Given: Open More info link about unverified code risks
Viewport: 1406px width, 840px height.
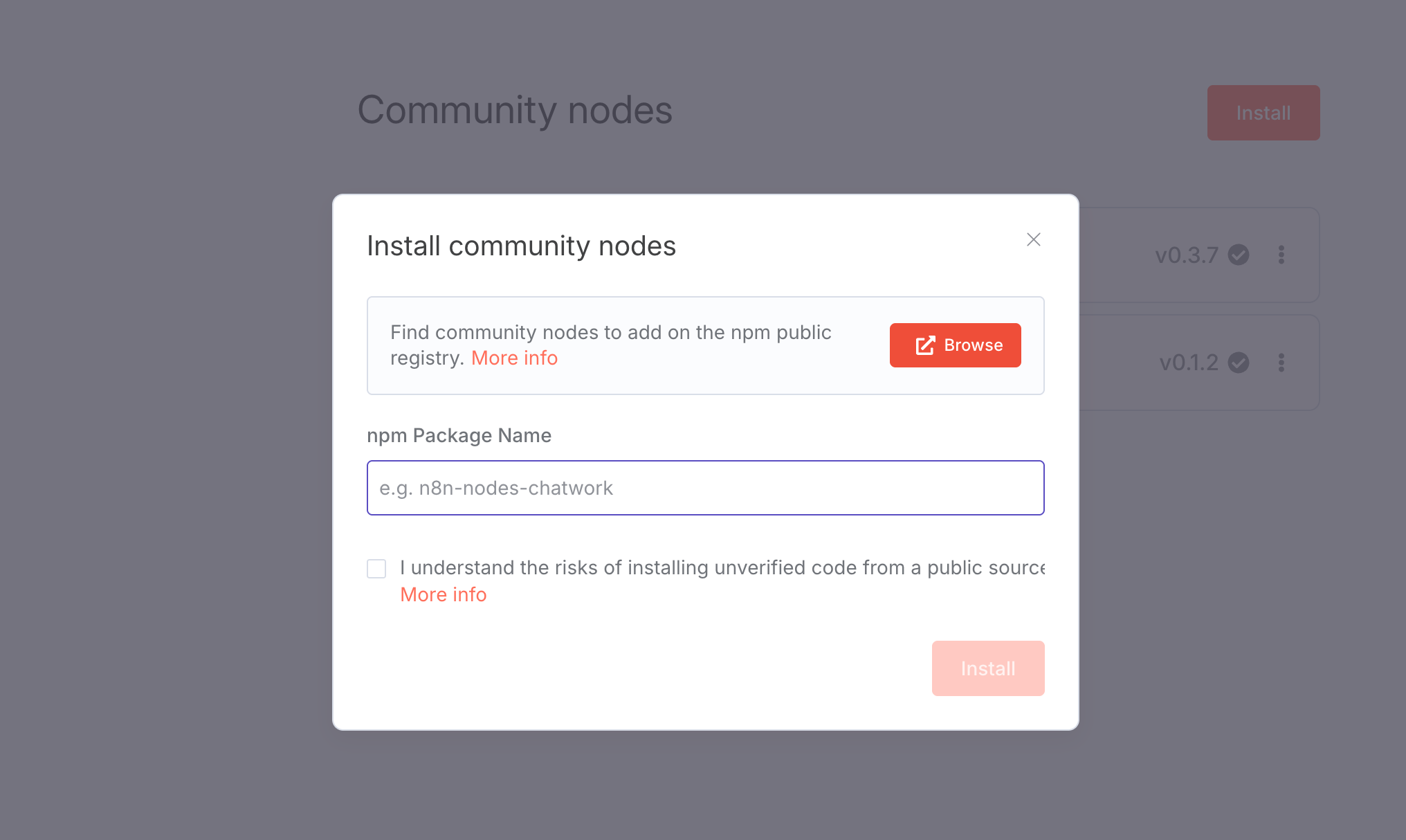Looking at the screenshot, I should 443,594.
